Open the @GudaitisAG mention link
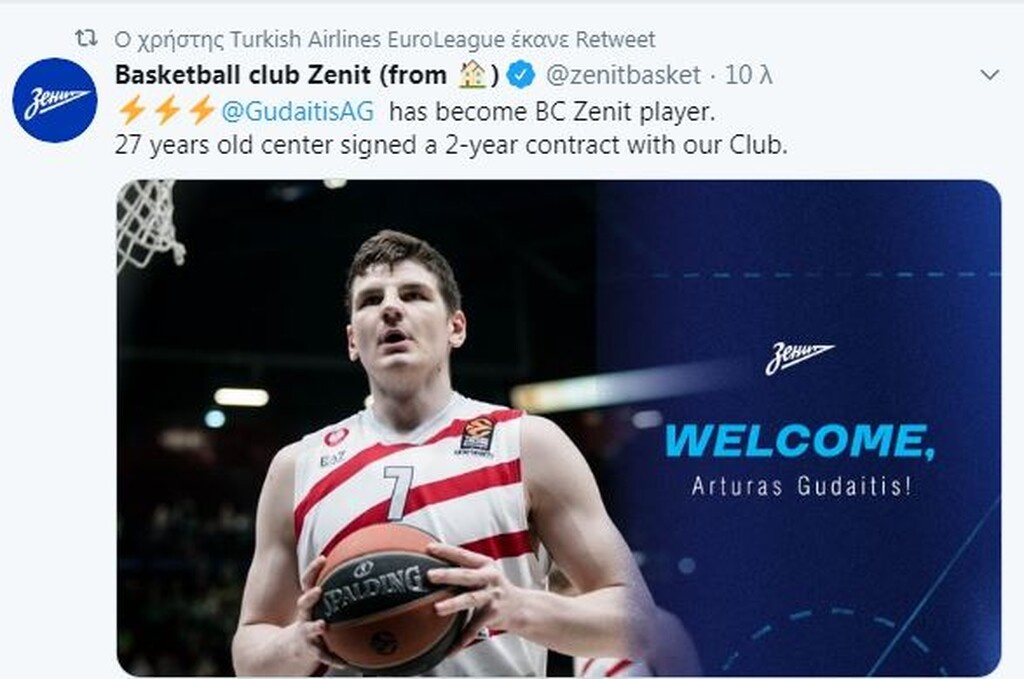The height and width of the screenshot is (679, 1024). [297, 111]
